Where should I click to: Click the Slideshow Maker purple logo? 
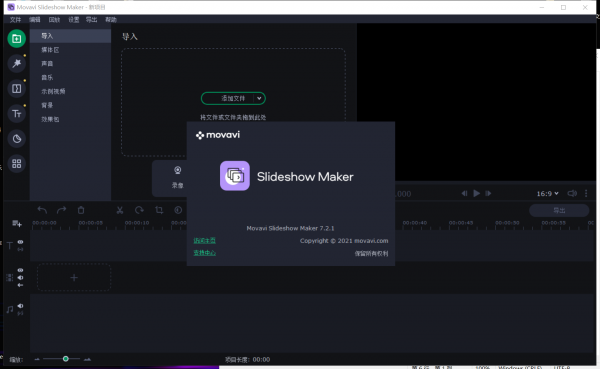tap(235, 176)
